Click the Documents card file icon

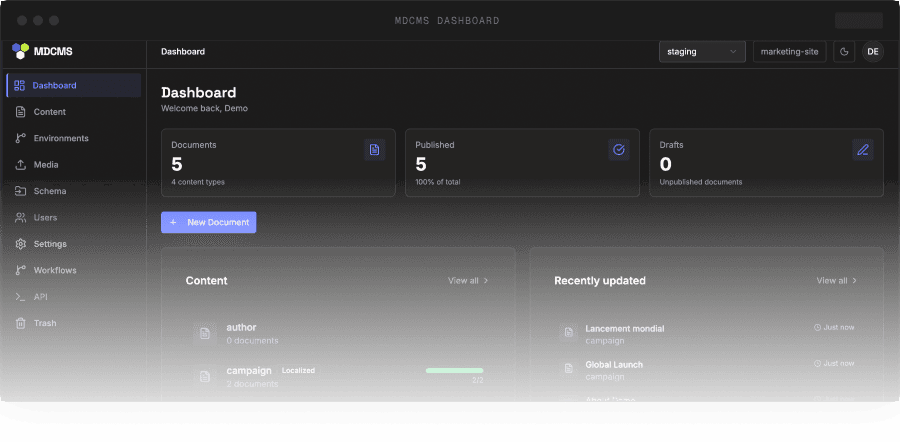[374, 150]
